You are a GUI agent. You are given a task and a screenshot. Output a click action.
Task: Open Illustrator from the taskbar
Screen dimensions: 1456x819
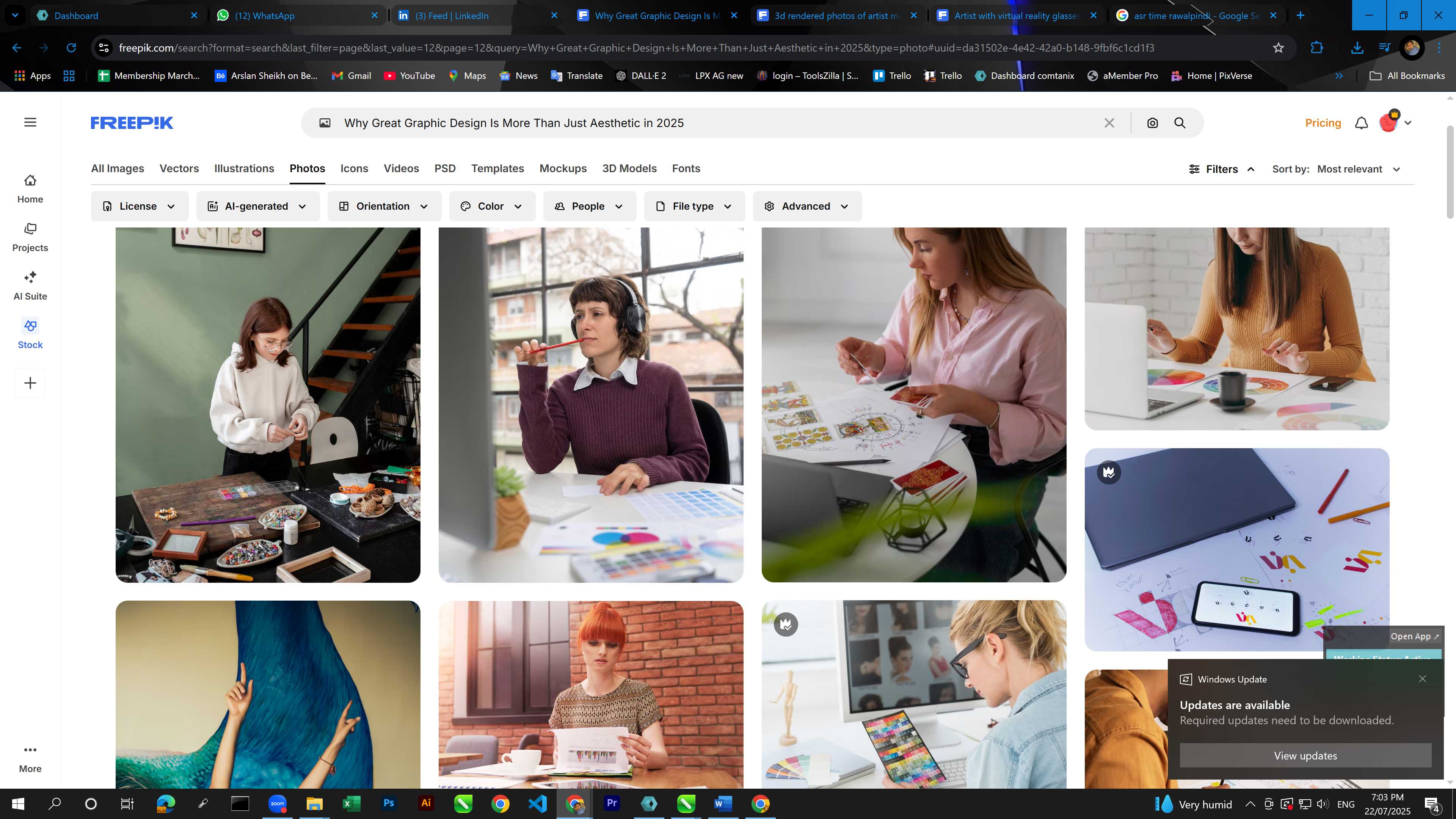pos(425,803)
